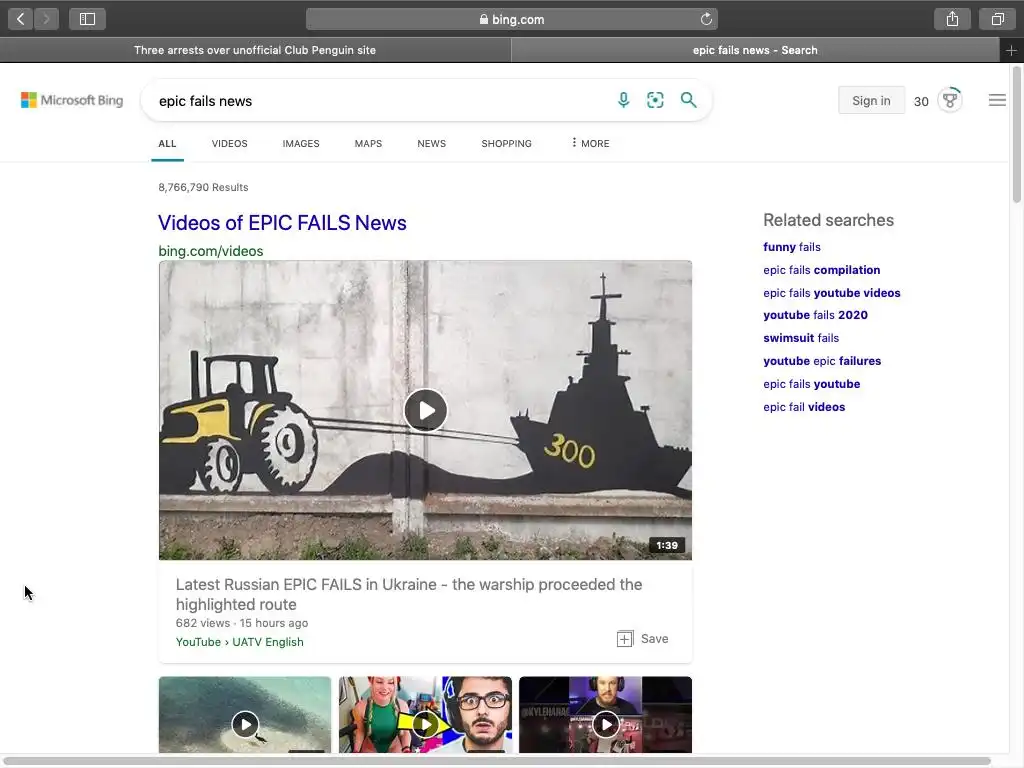Play the Russian EPIC FAILS video
The height and width of the screenshot is (768, 1024).
tap(426, 410)
